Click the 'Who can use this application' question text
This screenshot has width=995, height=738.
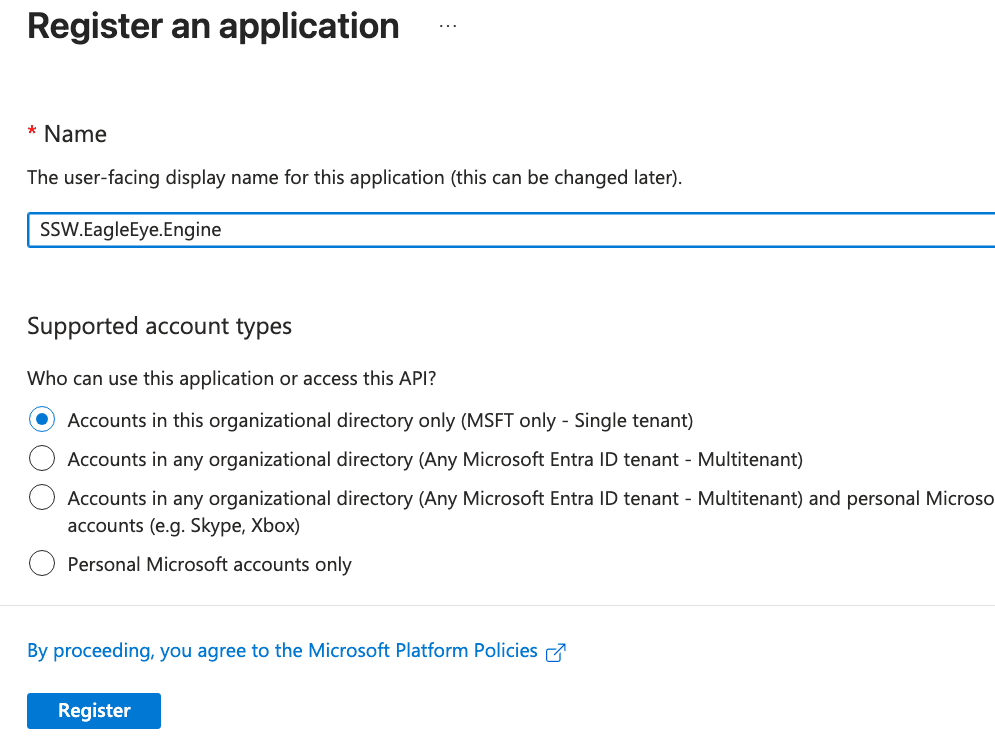click(232, 379)
